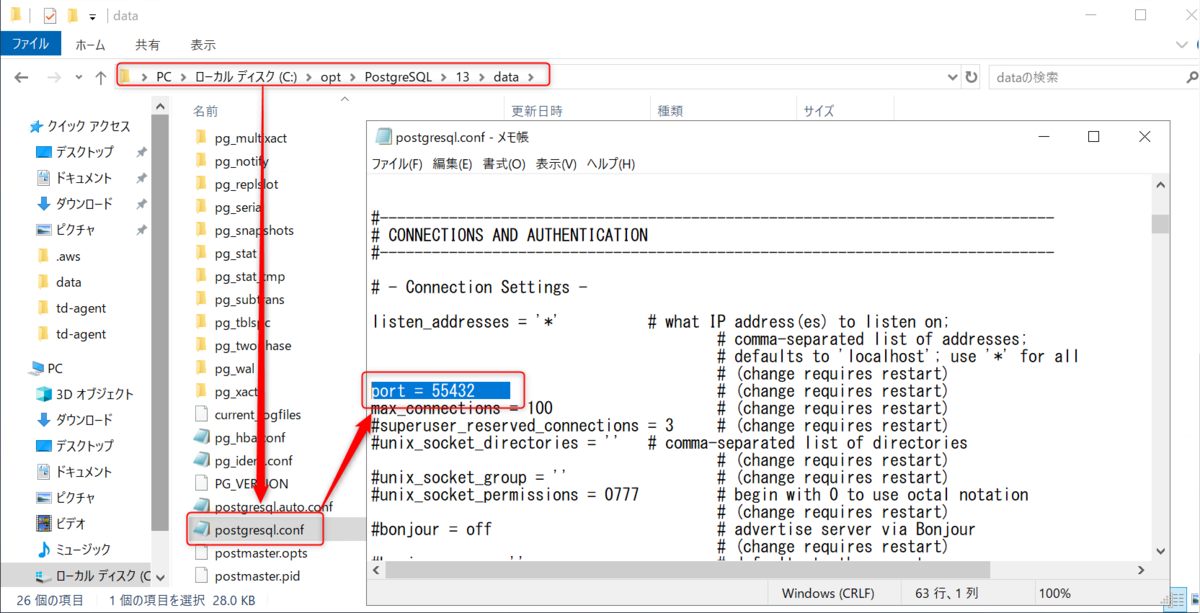This screenshot has height=613, width=1200.
Task: Sort files by 種類 column header
Action: 669,111
